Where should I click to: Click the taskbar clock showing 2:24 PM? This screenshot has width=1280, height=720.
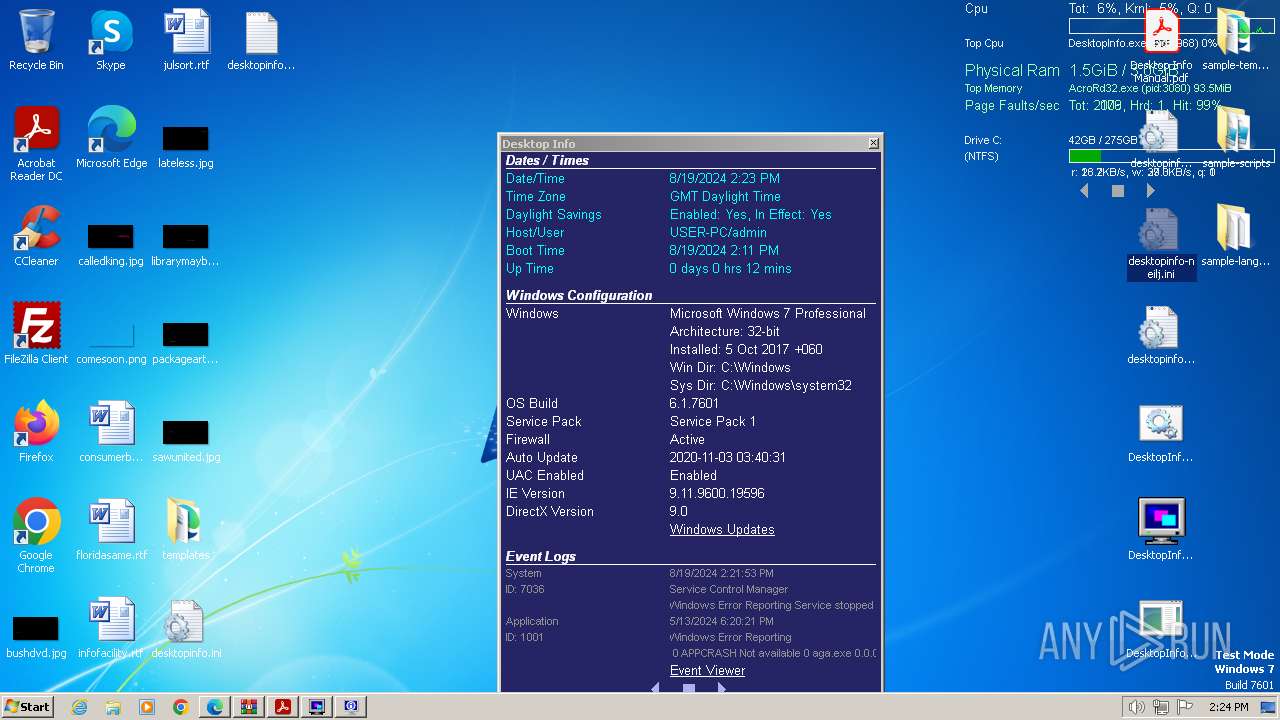pyautogui.click(x=1228, y=707)
